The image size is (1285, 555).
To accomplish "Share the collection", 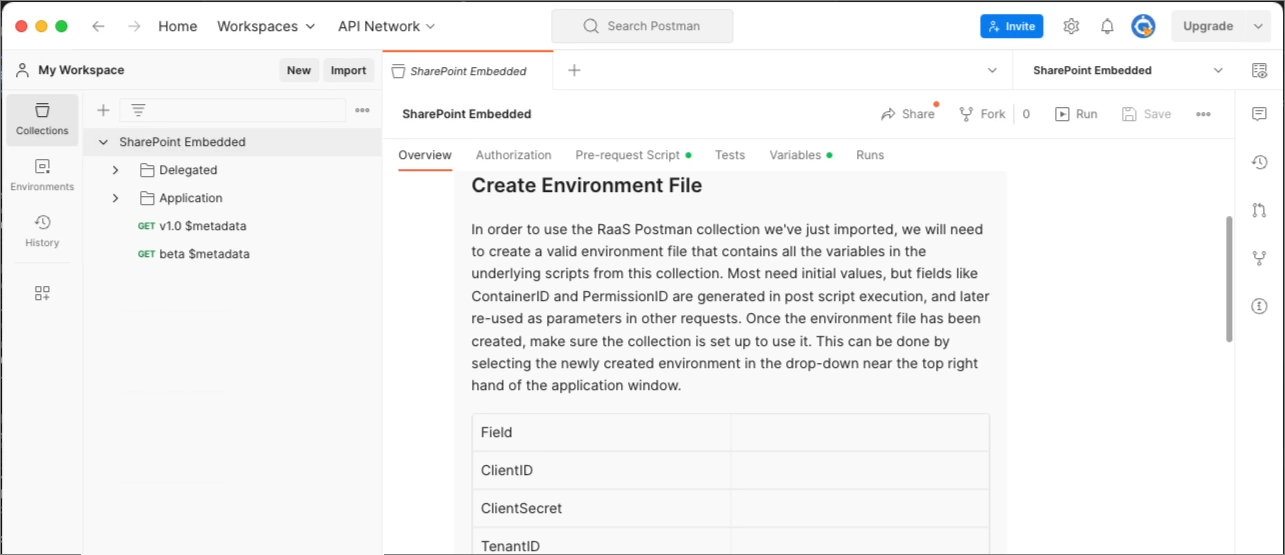I will [x=908, y=114].
